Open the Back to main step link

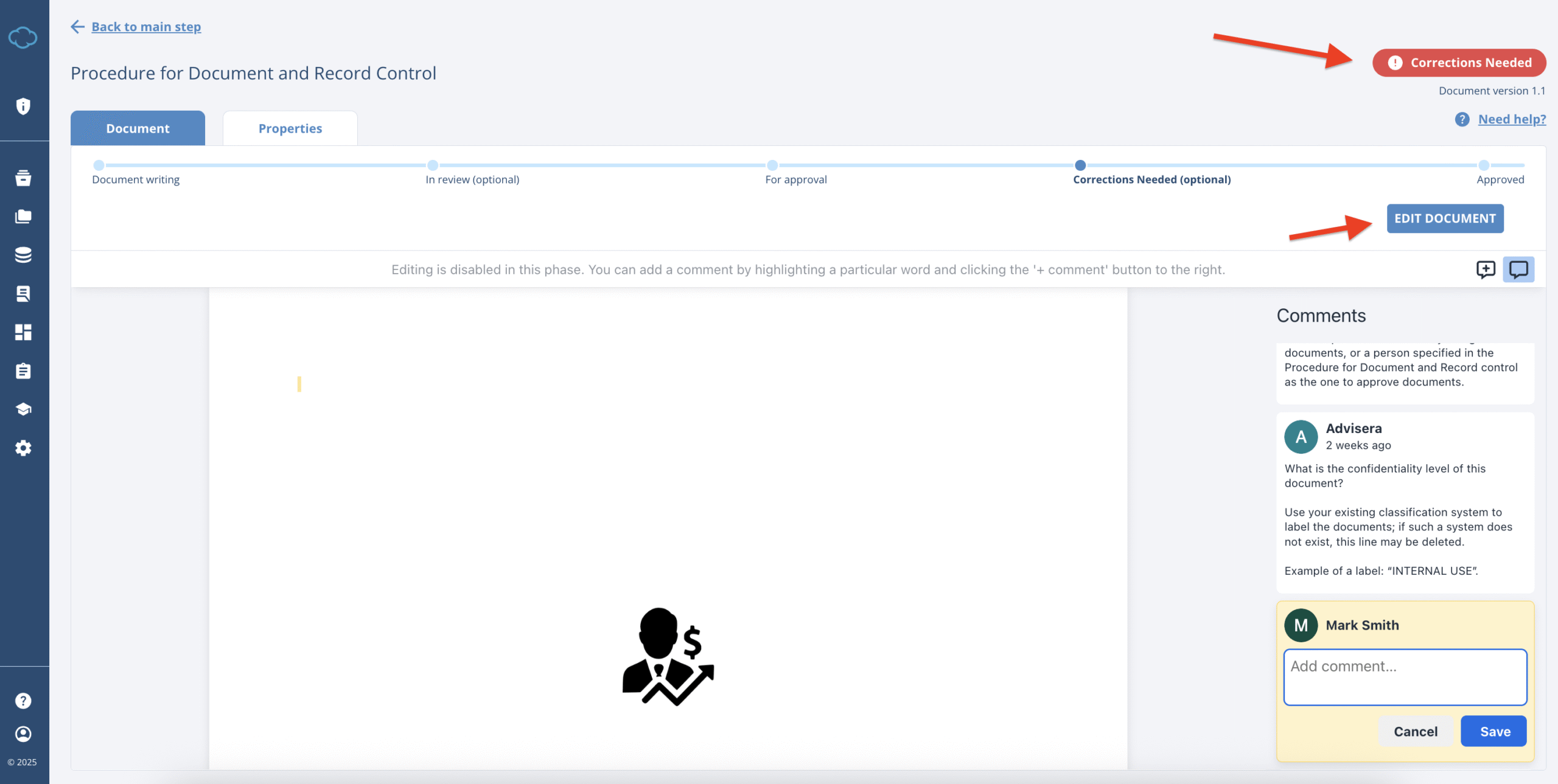(x=145, y=26)
